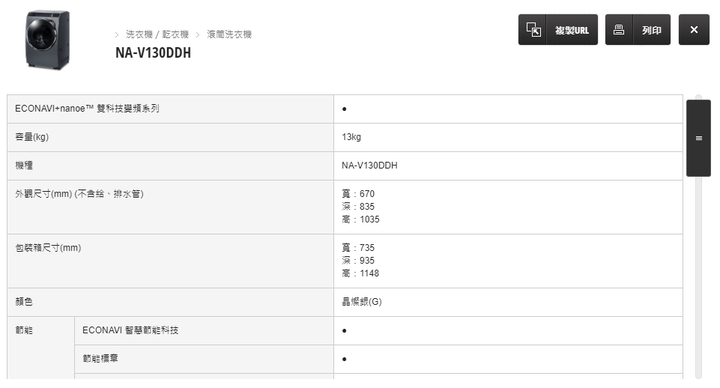The image size is (720, 388).
Task: Click the 機種 row label
Action: pos(24,165)
